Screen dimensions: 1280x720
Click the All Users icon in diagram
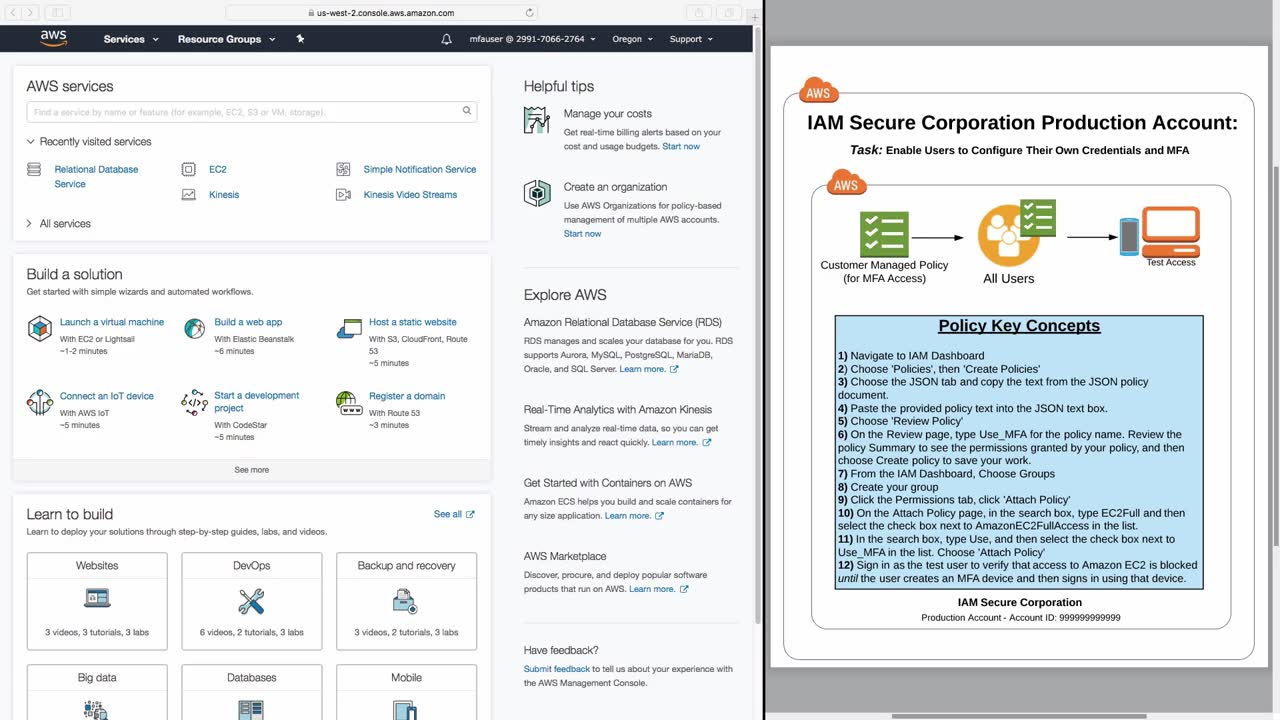pos(1016,234)
